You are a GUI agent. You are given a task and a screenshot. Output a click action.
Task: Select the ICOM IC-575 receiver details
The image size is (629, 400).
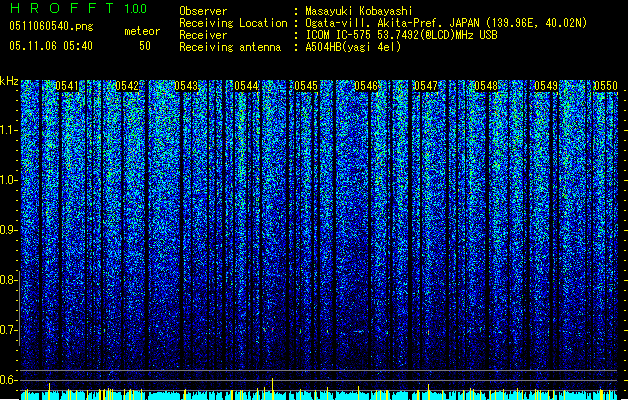(402, 35)
